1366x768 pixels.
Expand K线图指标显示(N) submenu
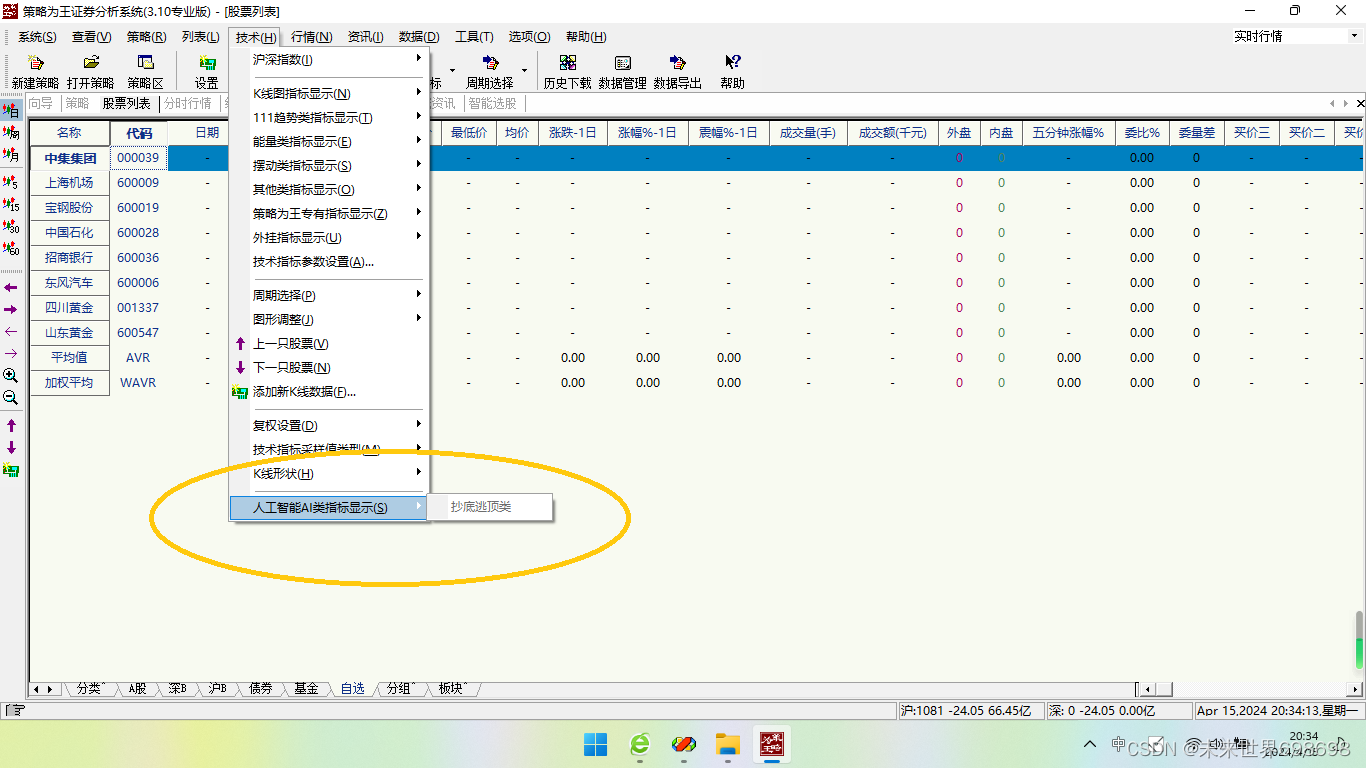click(x=330, y=94)
